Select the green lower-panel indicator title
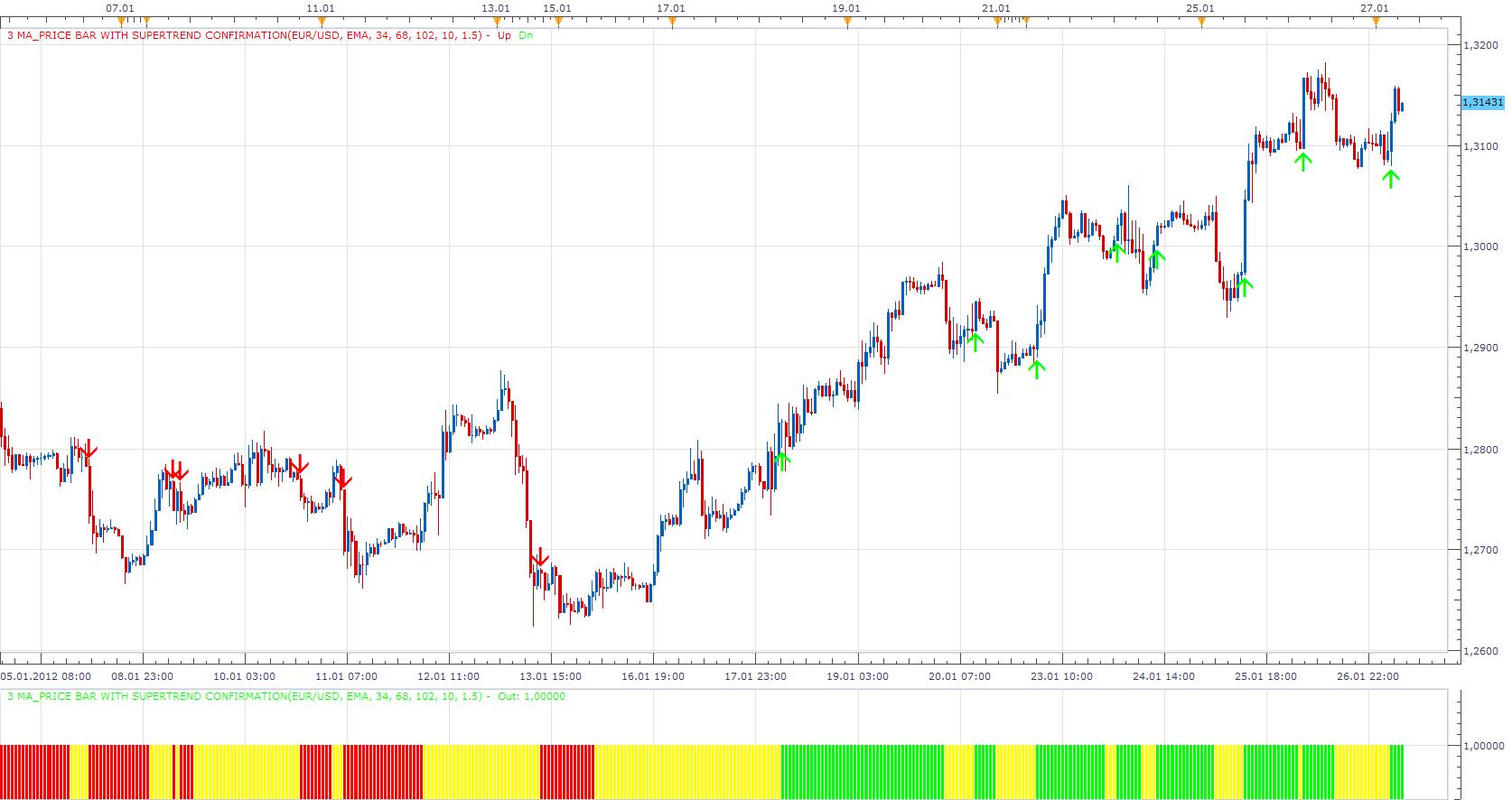 coord(245,696)
